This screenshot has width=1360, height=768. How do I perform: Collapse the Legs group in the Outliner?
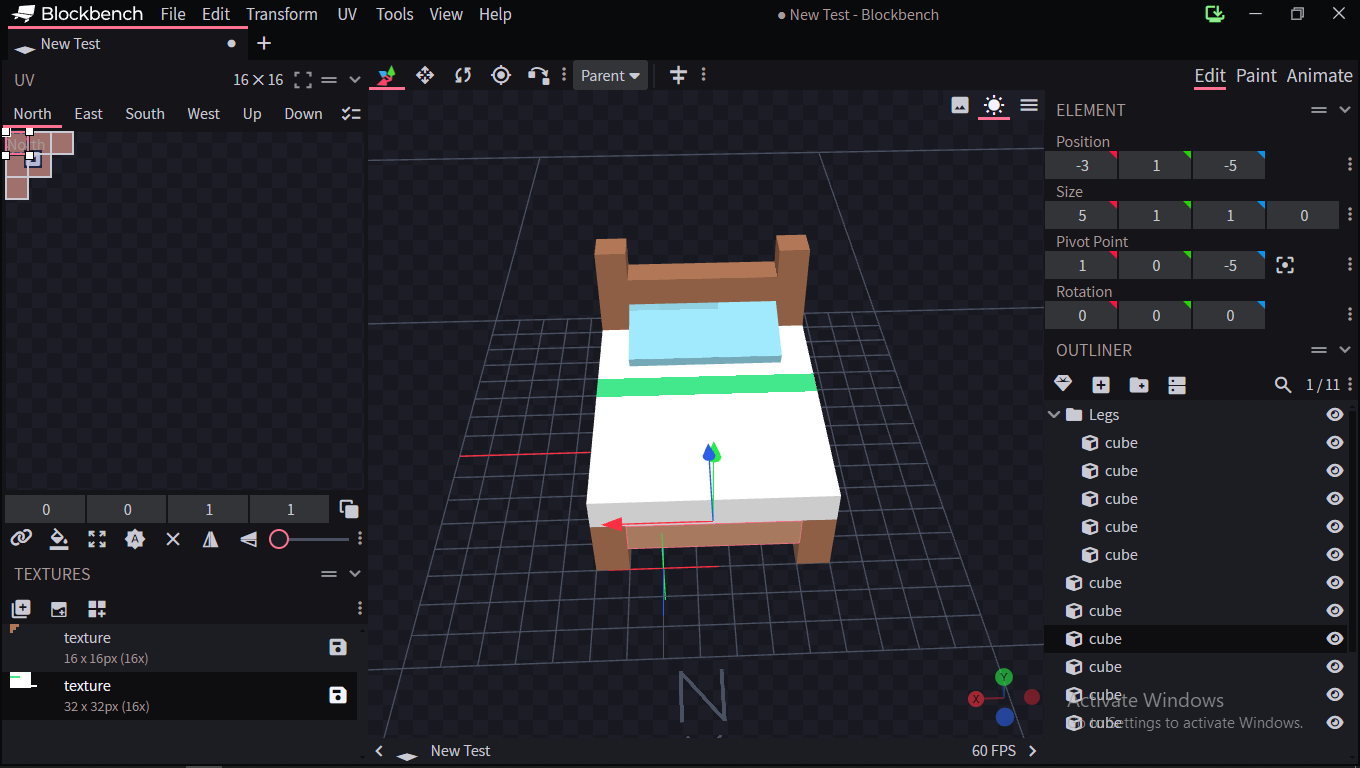(x=1054, y=415)
